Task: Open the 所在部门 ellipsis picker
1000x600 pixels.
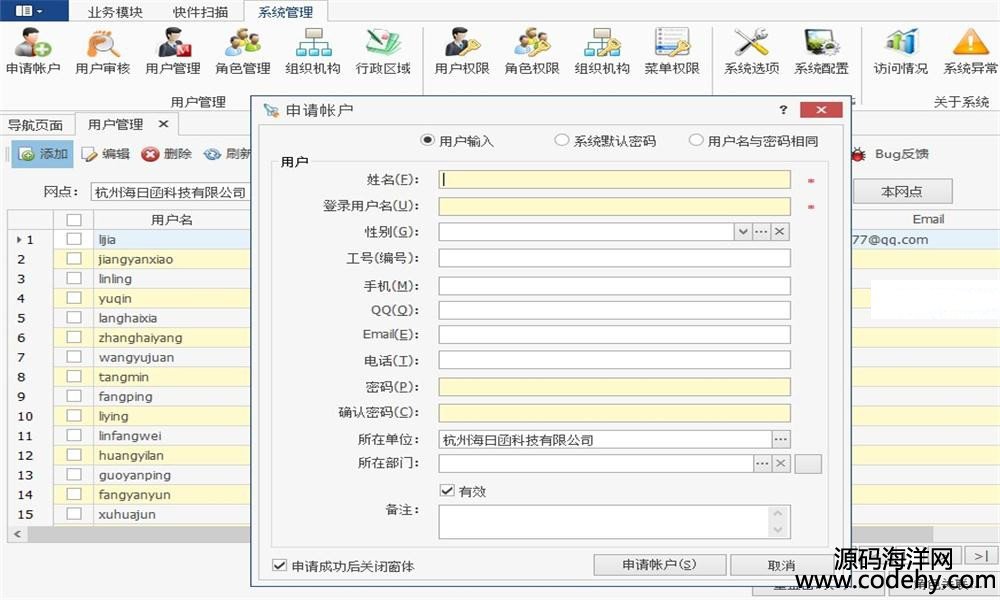Action: (x=762, y=464)
